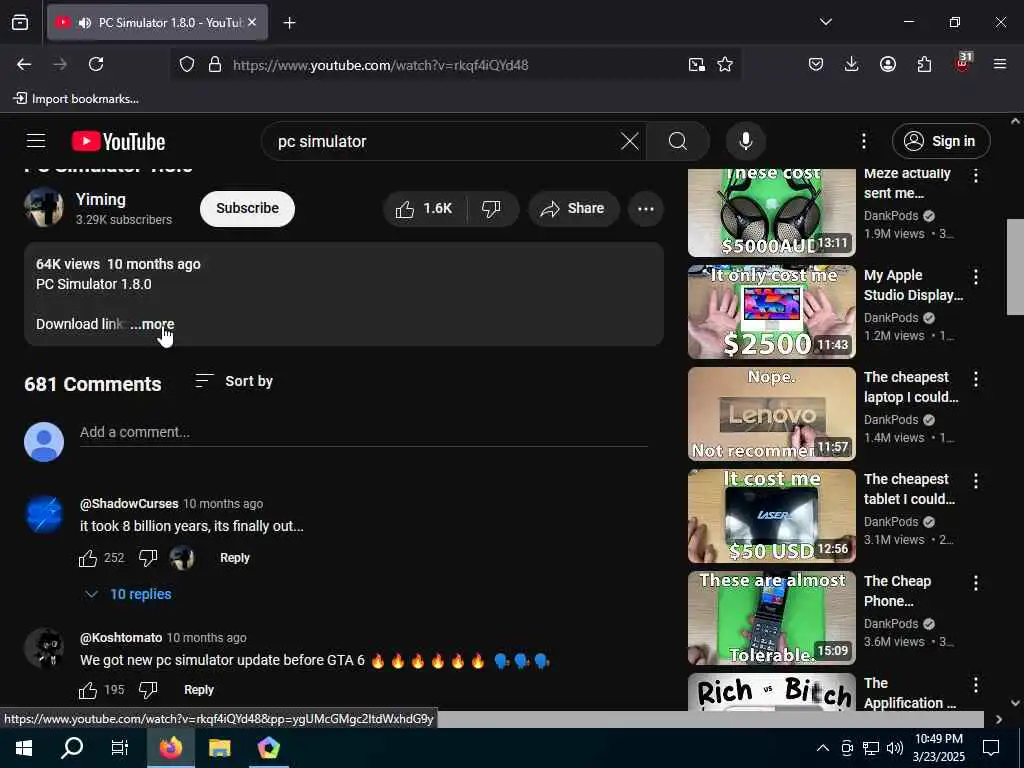Open options for My Apple Studio Display video
Image resolution: width=1024 pixels, height=768 pixels.
click(976, 277)
